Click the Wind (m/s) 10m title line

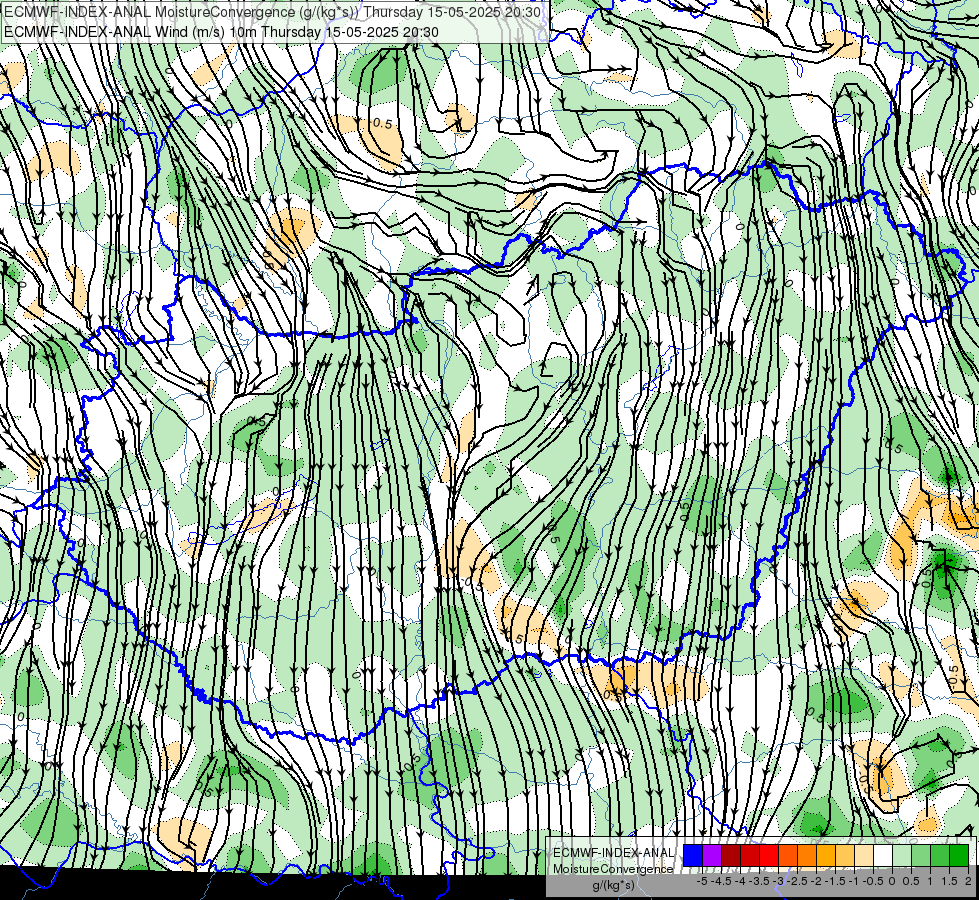222,32
